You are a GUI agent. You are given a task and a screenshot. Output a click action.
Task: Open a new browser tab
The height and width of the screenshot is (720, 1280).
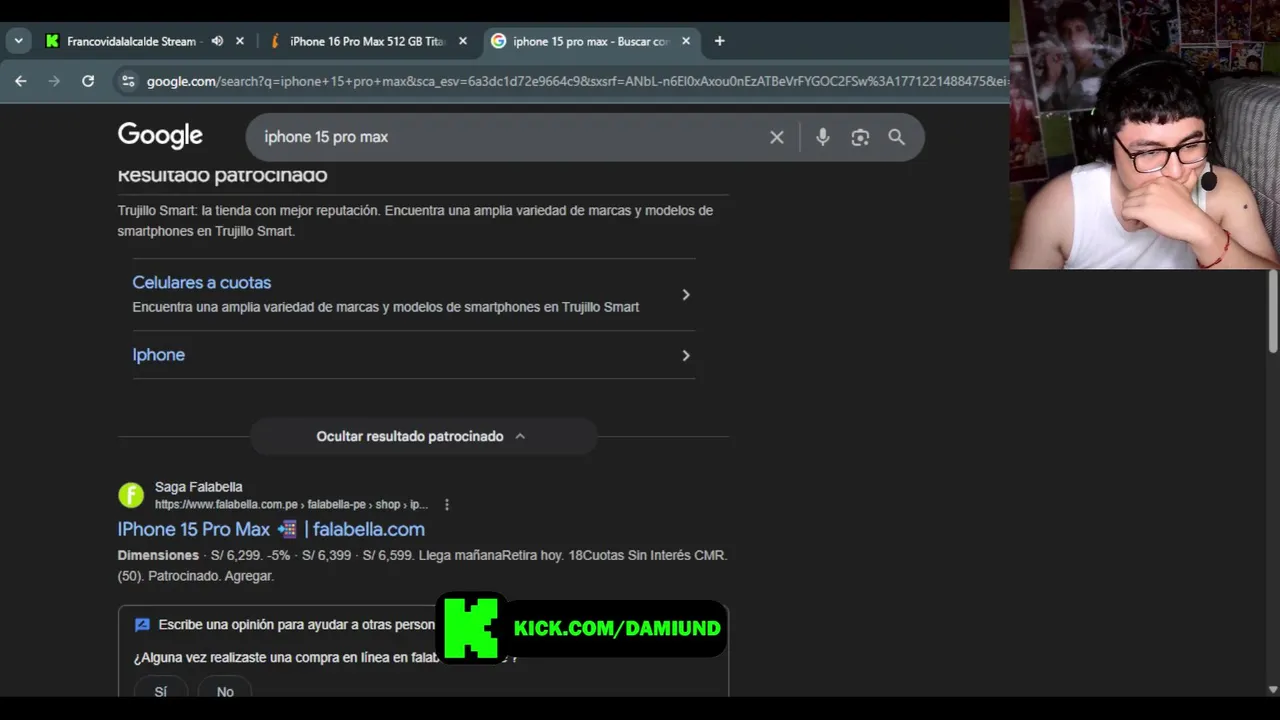tap(719, 41)
